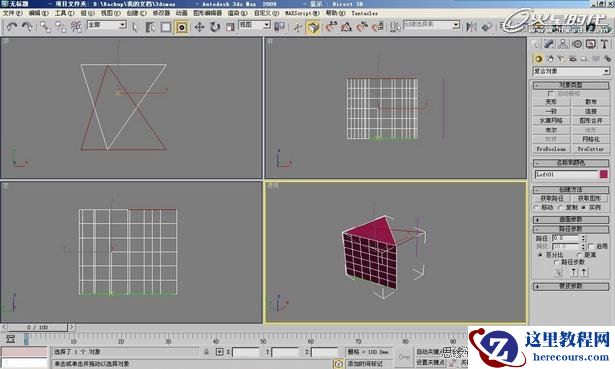This screenshot has height=369, width=615.
Task: Open the 工具 Tools menu
Action: (64, 13)
